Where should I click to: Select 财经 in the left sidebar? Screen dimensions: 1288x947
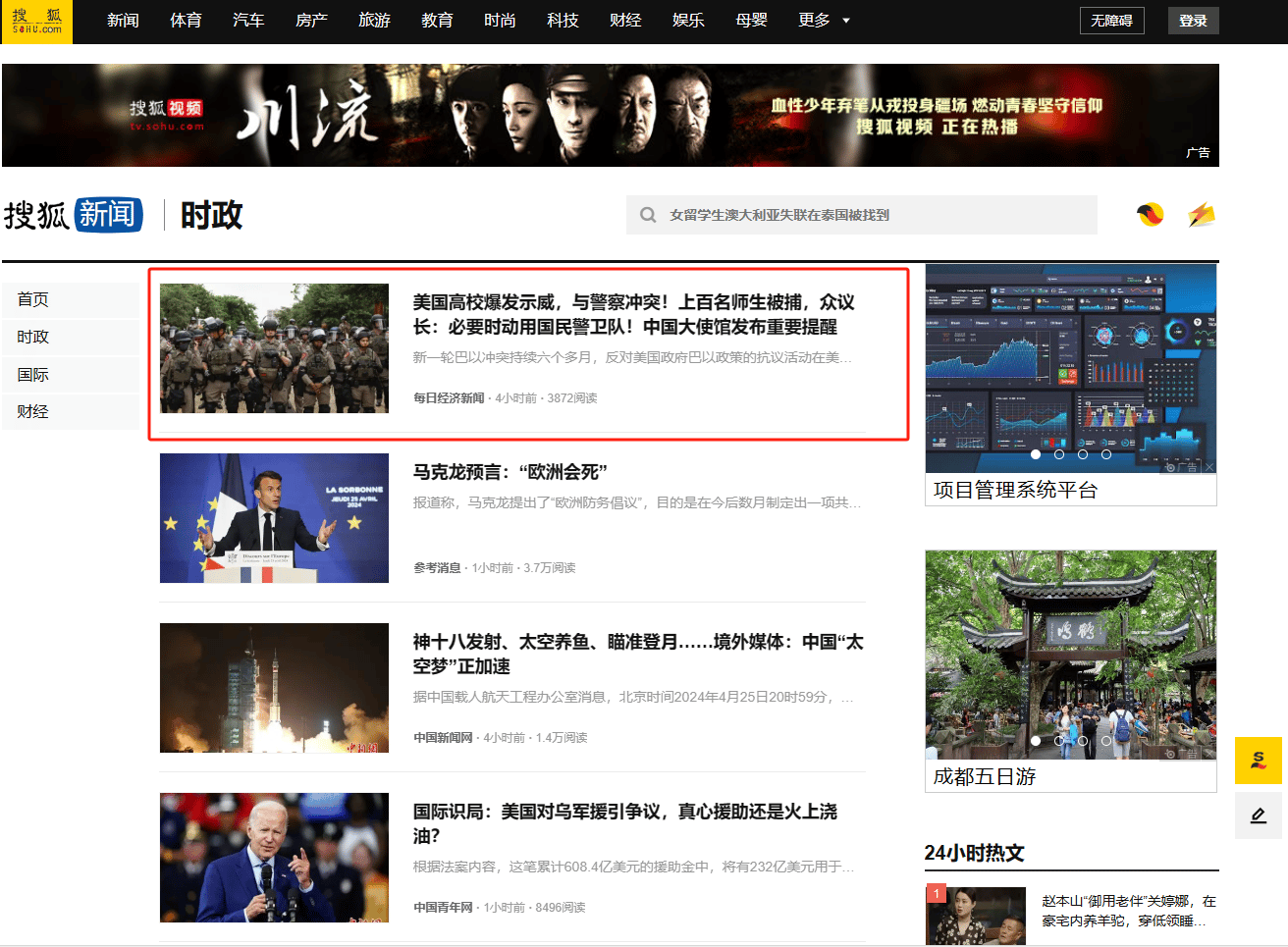pyautogui.click(x=71, y=411)
